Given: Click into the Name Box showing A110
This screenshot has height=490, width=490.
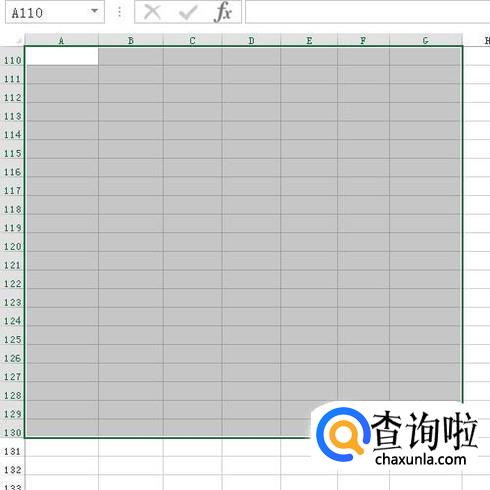Looking at the screenshot, I should 47,13.
